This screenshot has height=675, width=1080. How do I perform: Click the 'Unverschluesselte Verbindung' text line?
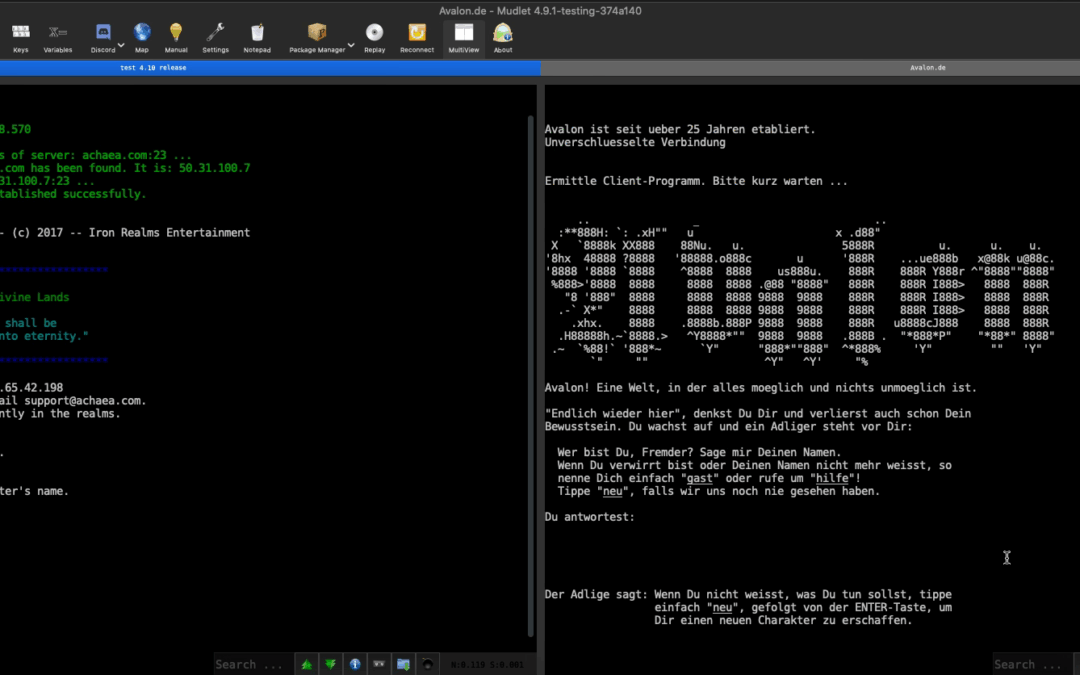(x=635, y=143)
